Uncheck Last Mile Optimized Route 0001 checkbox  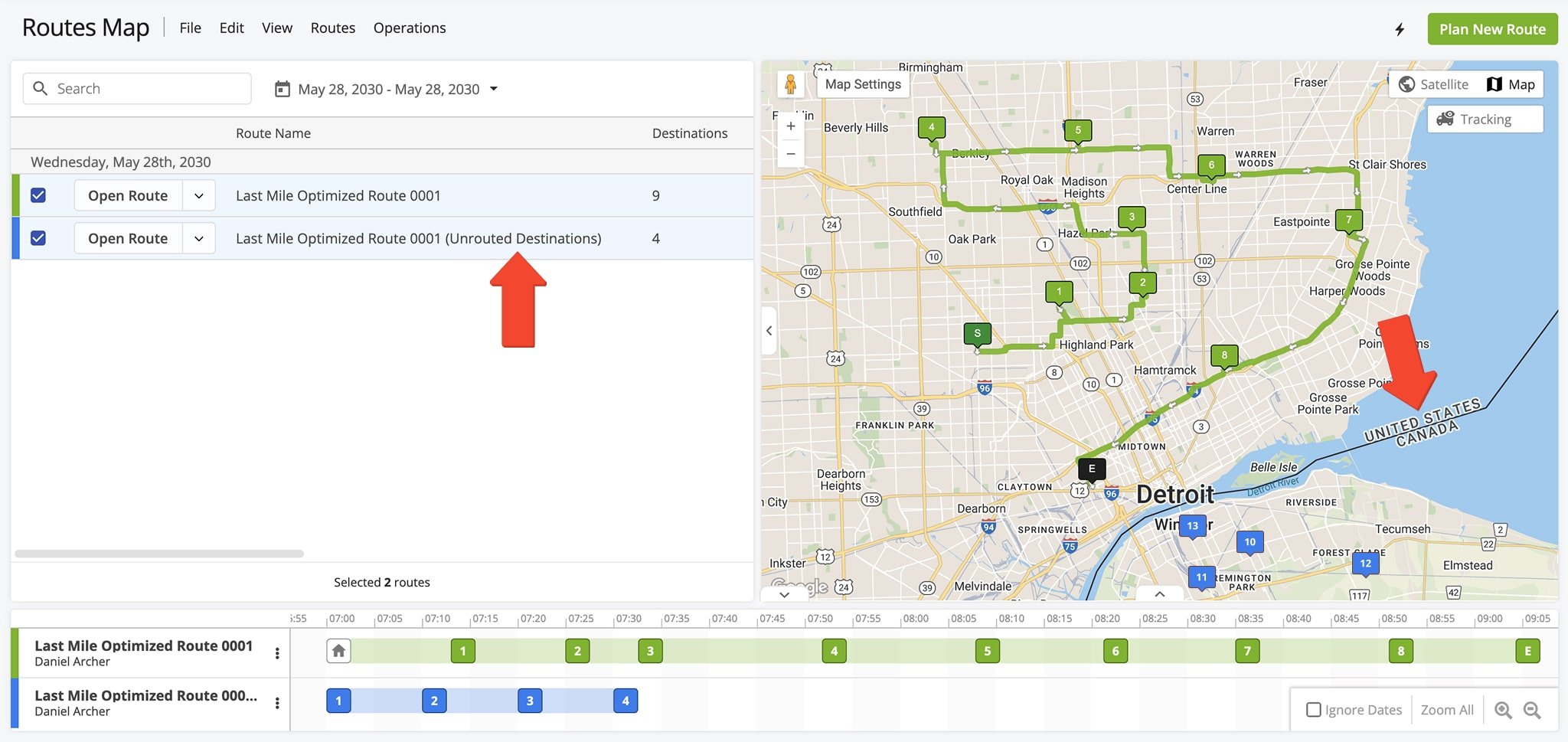[38, 195]
